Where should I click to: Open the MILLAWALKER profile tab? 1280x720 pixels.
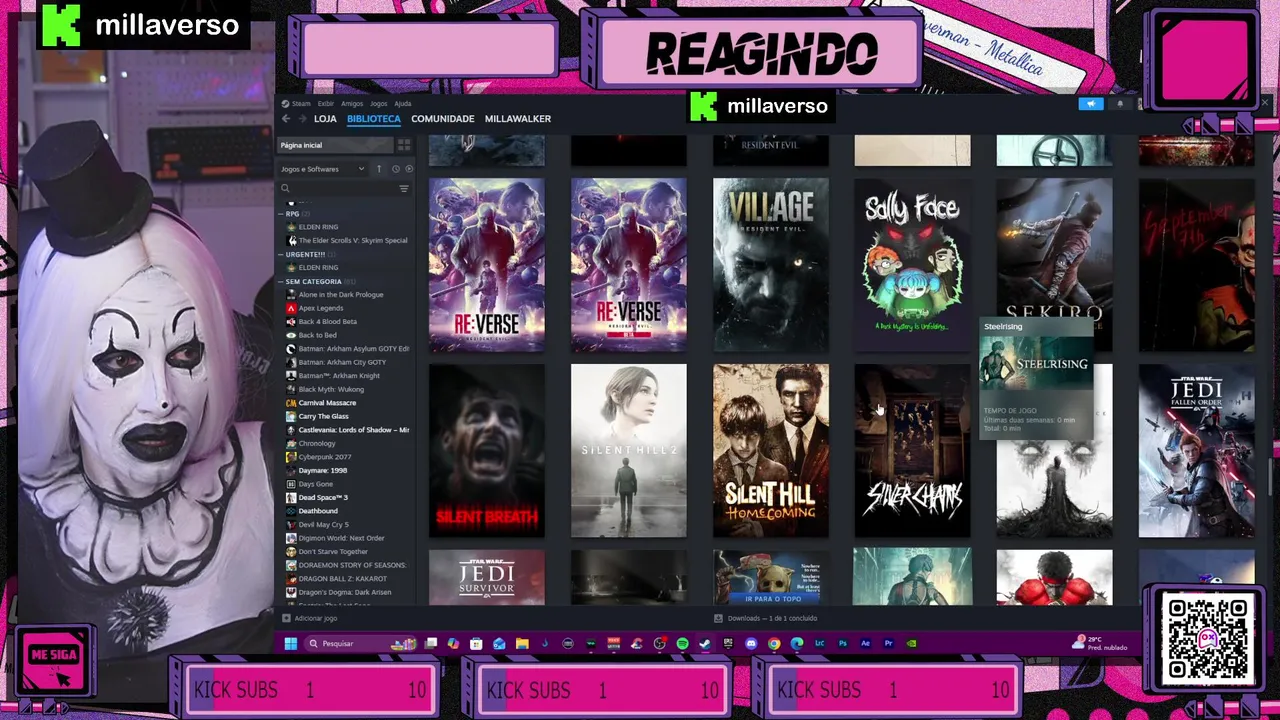518,119
